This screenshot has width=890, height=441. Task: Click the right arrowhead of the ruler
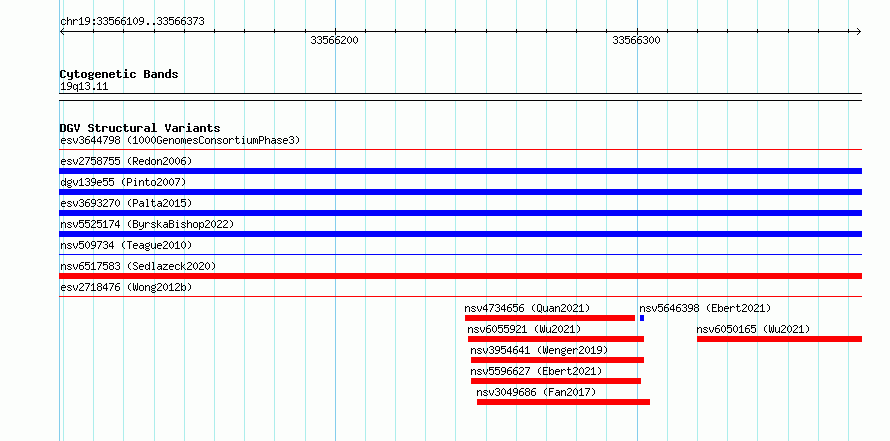[859, 32]
